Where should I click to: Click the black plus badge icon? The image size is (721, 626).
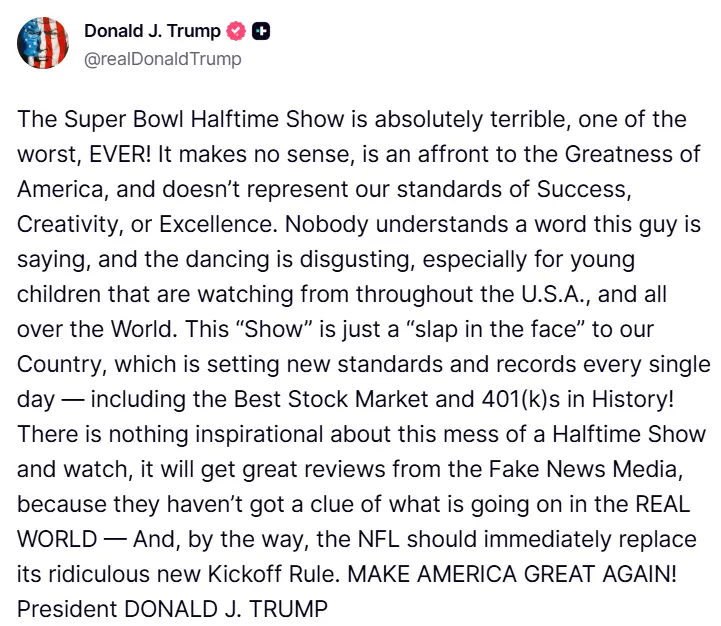point(261,32)
